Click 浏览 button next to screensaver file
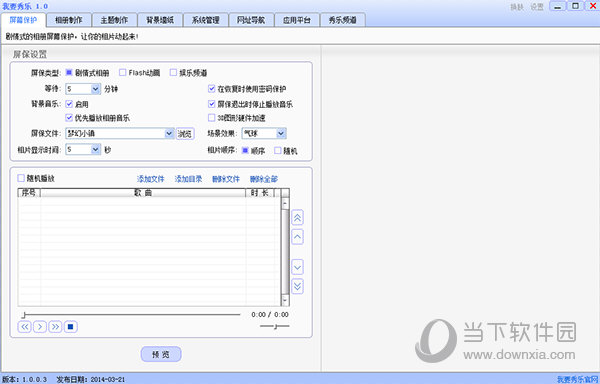Viewport: 600px width, 384px height. [x=185, y=133]
